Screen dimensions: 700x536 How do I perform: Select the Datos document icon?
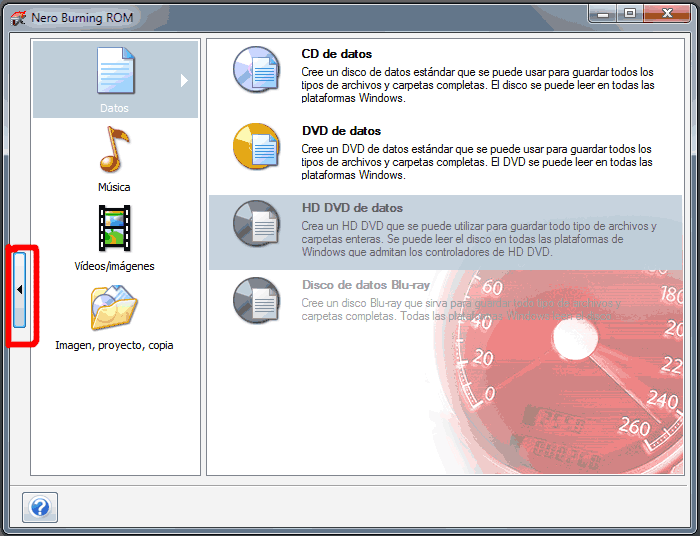(x=115, y=71)
